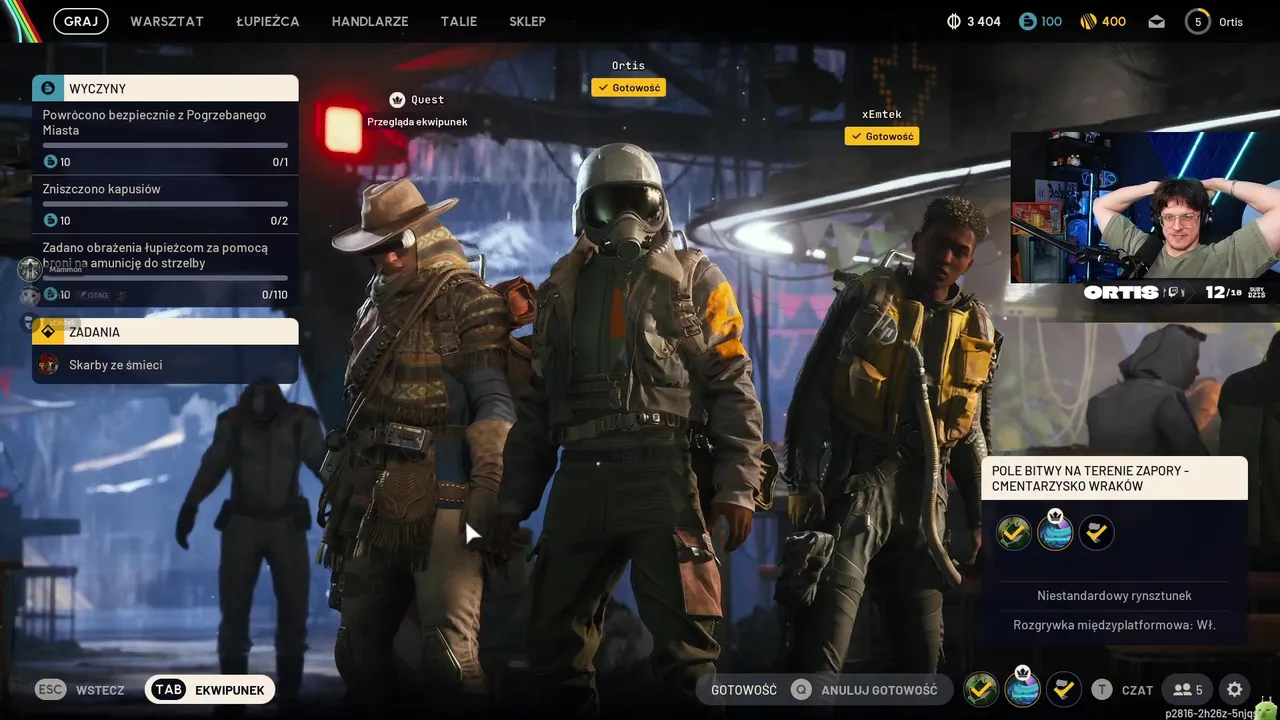Click green checkmark avatar in bottom bar
The height and width of the screenshot is (720, 1280).
981,689
